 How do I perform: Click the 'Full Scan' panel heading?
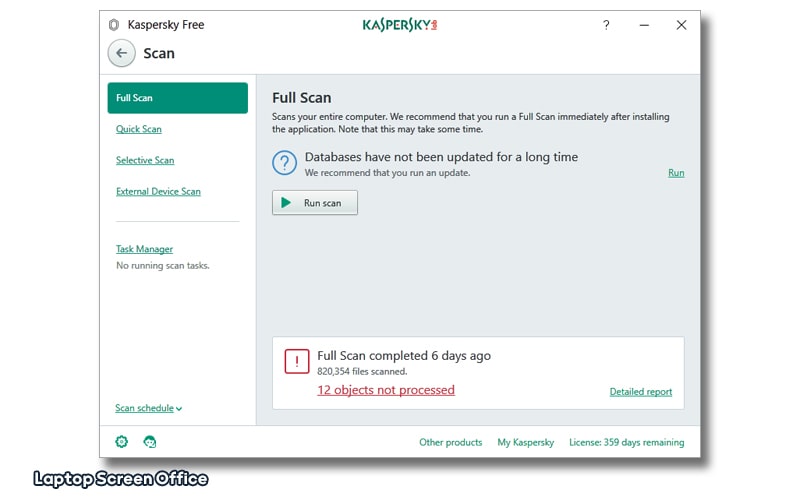[x=302, y=97]
